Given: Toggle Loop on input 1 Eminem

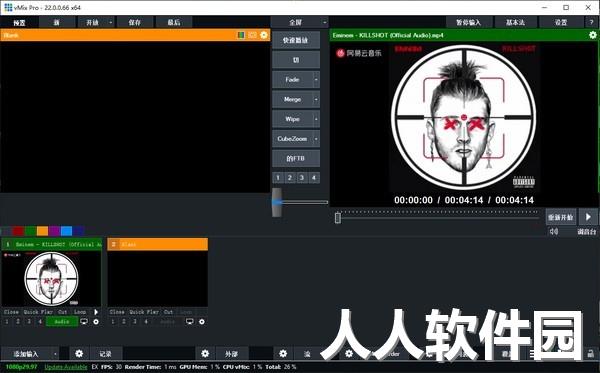Looking at the screenshot, I should (80, 312).
